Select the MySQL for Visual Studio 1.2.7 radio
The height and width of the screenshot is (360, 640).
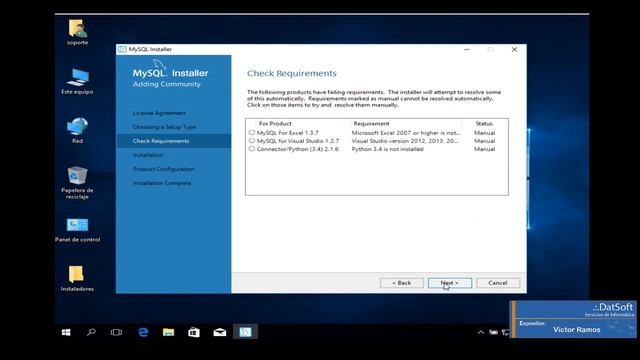coord(252,141)
